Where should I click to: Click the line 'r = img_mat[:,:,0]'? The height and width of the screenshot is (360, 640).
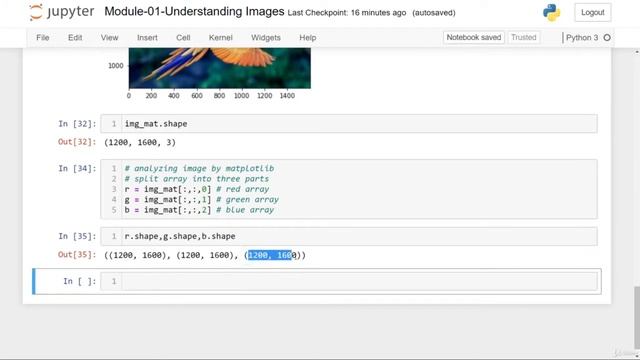pyautogui.click(x=168, y=189)
